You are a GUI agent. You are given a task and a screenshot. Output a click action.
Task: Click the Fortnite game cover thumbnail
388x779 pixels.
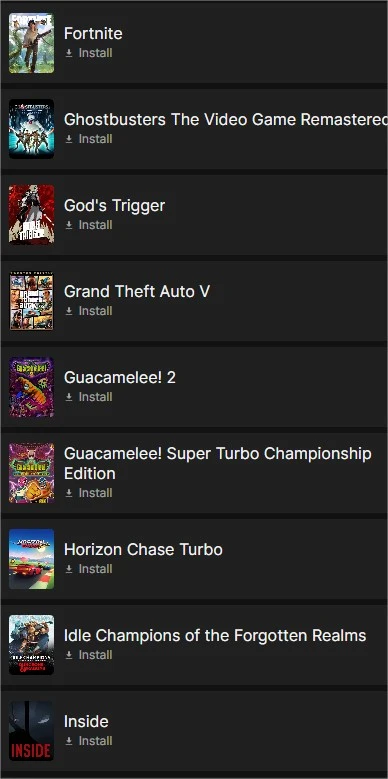31,43
